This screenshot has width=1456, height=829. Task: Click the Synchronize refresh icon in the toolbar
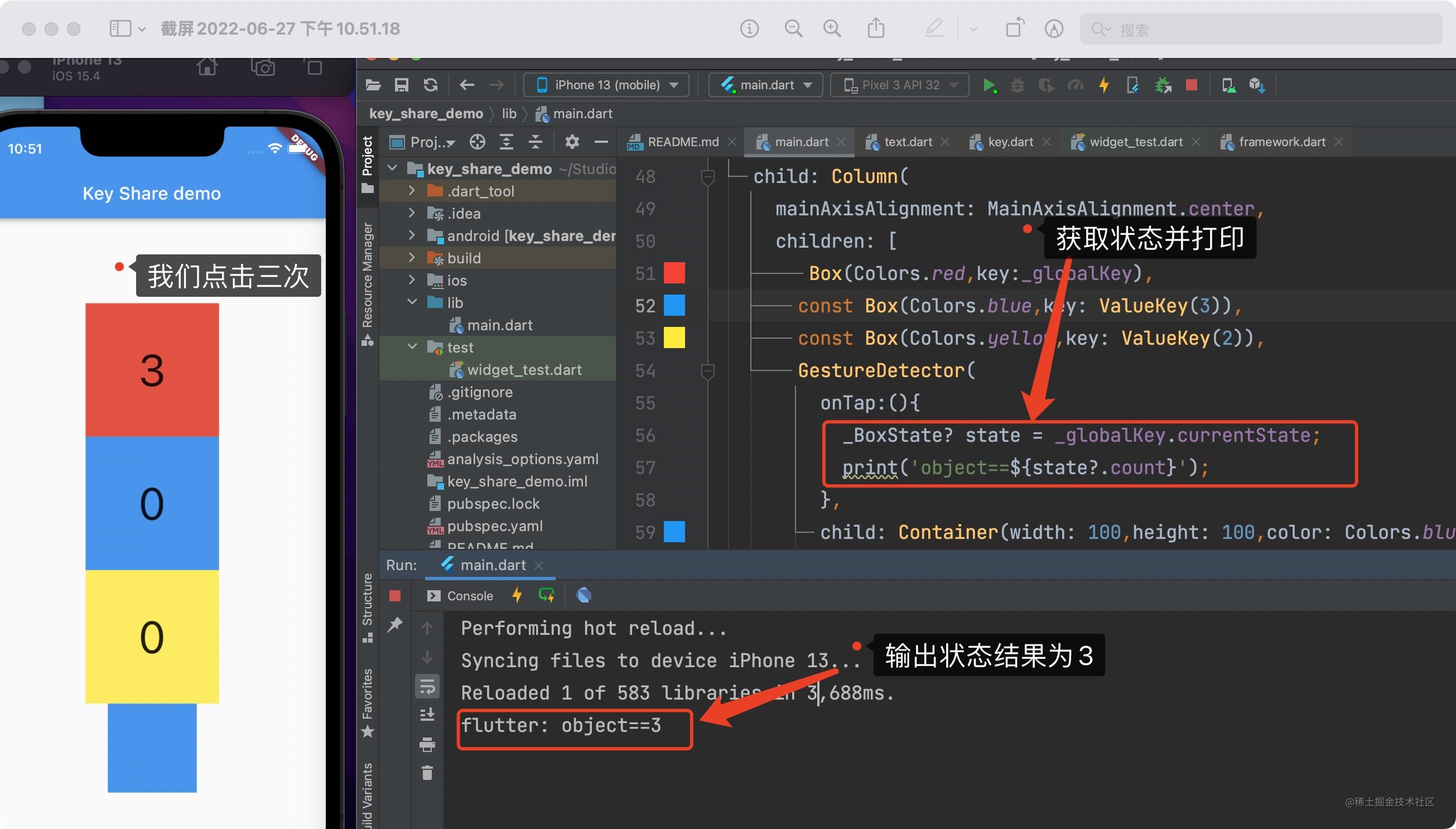pyautogui.click(x=431, y=85)
